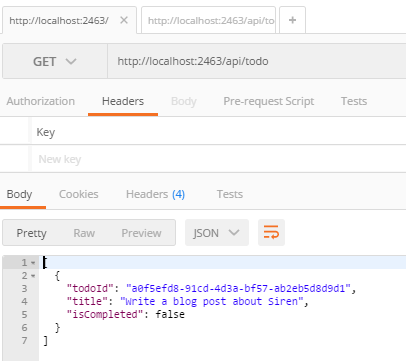This screenshot has width=406, height=361.
Task: Open the Pre-request Script tab
Action: pyautogui.click(x=269, y=101)
